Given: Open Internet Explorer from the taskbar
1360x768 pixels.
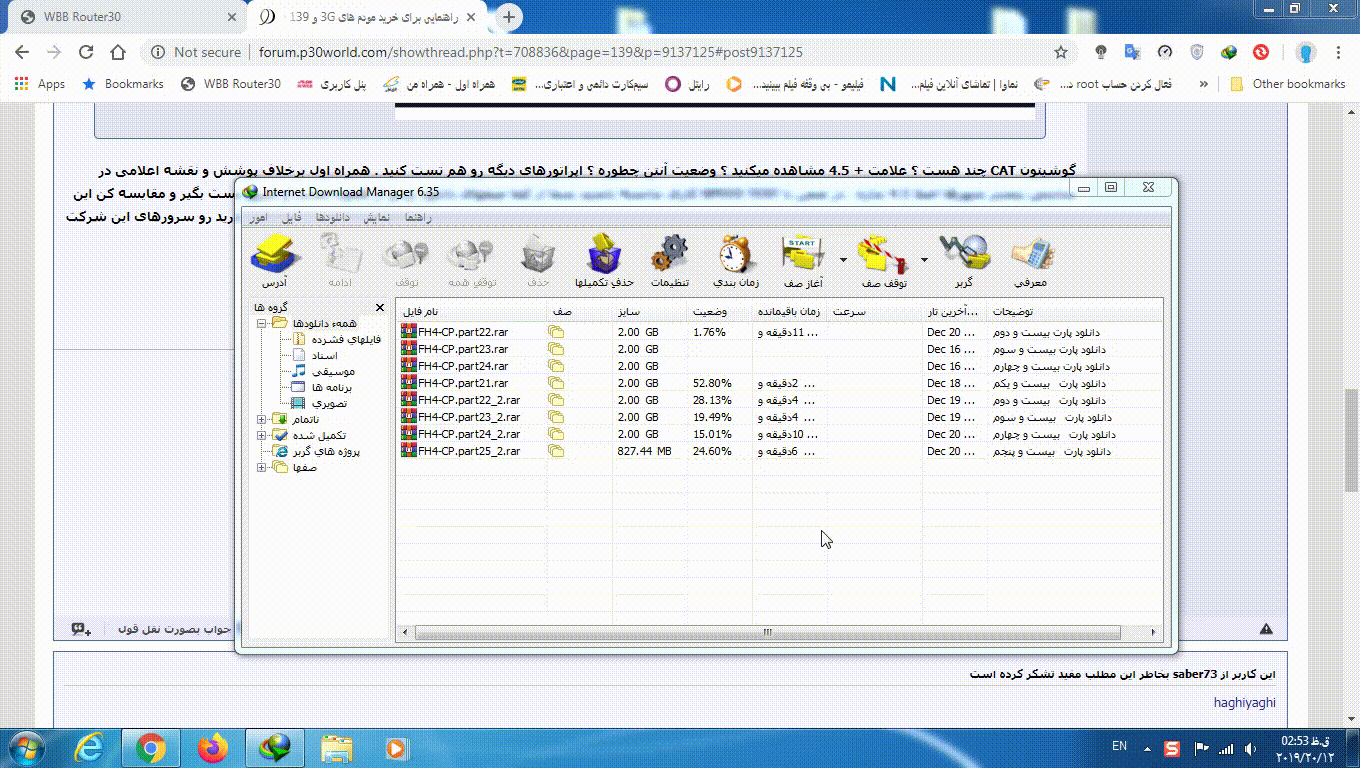Looking at the screenshot, I should coord(91,748).
